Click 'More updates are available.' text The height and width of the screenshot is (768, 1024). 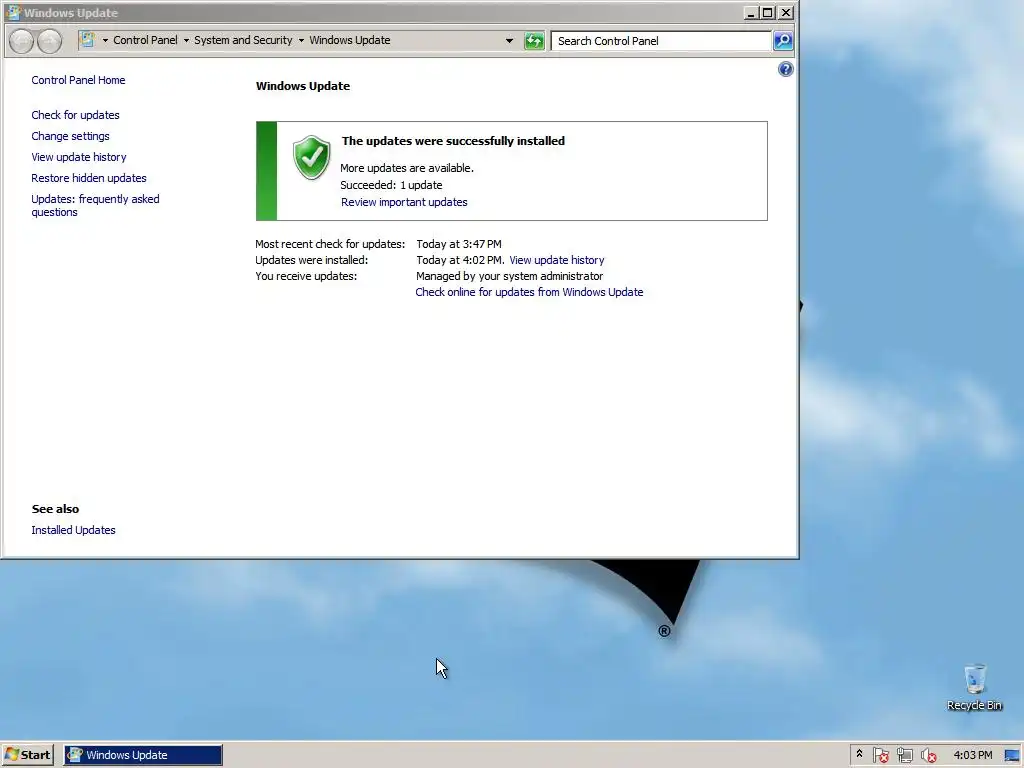tap(407, 168)
